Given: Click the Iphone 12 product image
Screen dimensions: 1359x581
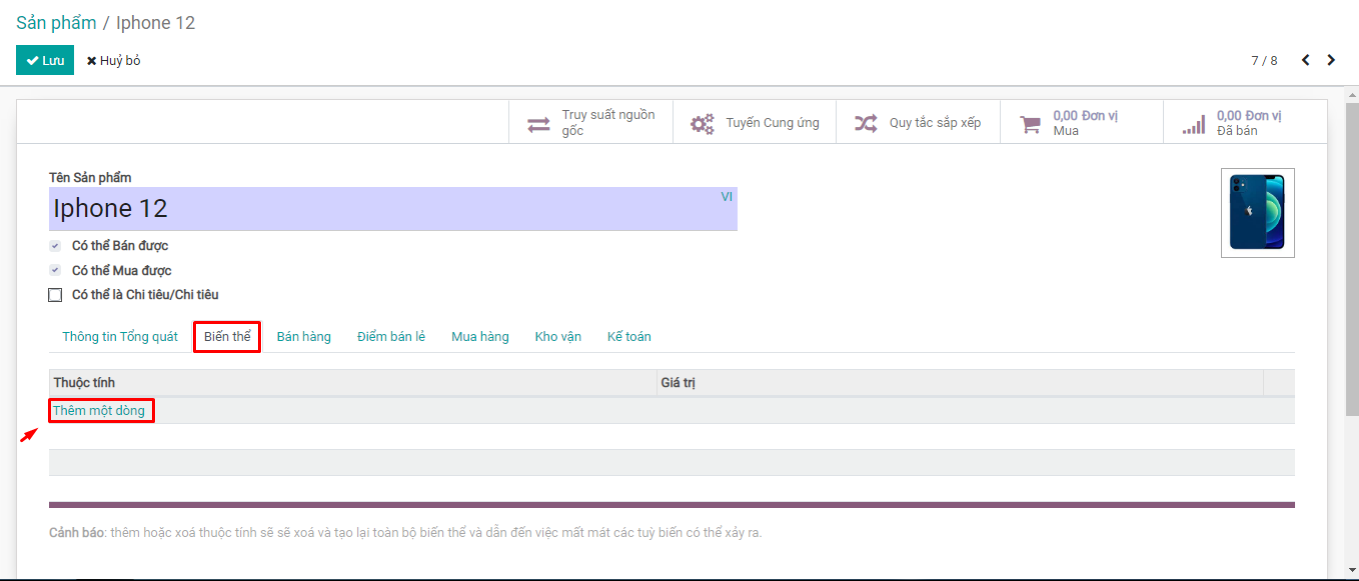Looking at the screenshot, I should click(x=1258, y=213).
